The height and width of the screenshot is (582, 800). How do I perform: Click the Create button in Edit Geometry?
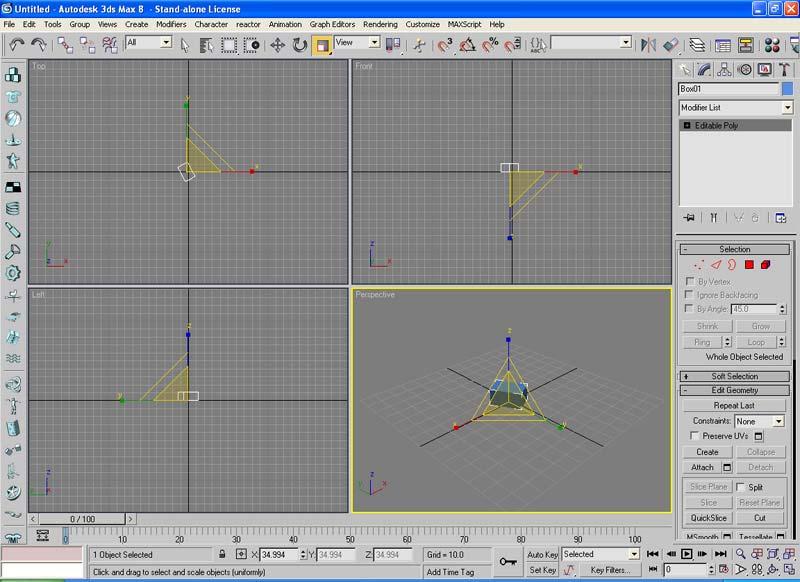pos(707,452)
